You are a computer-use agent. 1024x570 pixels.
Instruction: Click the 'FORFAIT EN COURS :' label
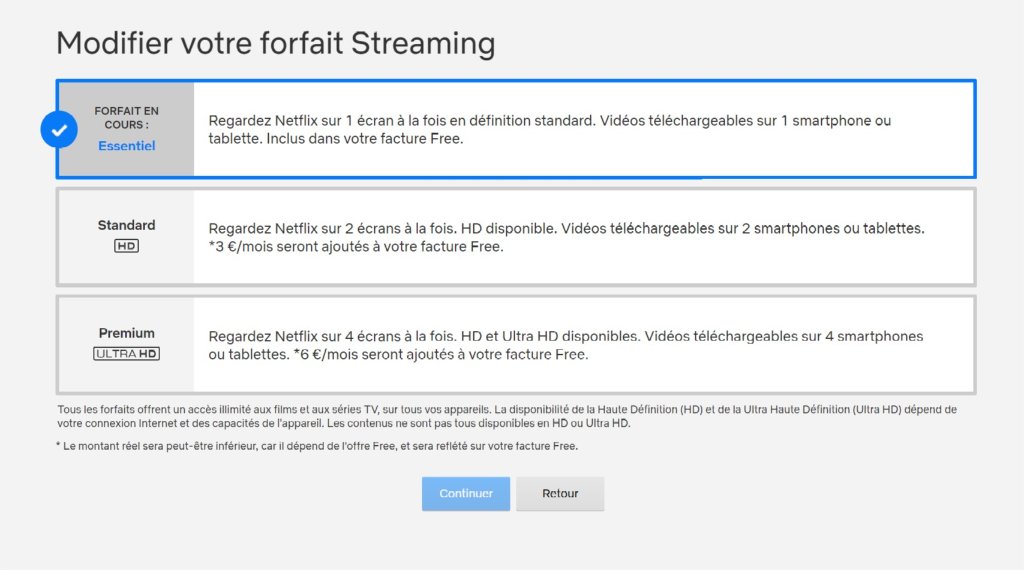click(x=127, y=118)
